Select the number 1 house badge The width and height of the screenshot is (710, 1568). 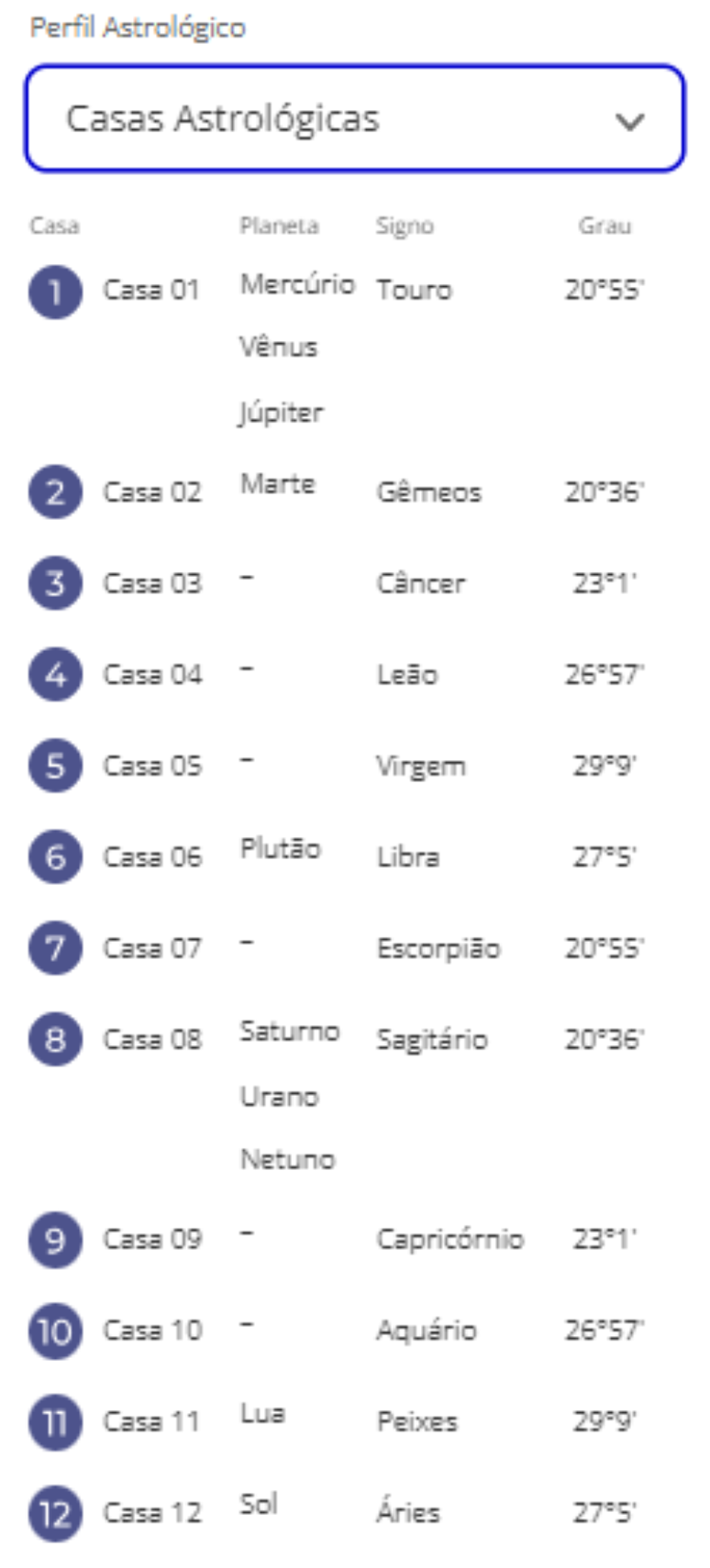point(55,292)
